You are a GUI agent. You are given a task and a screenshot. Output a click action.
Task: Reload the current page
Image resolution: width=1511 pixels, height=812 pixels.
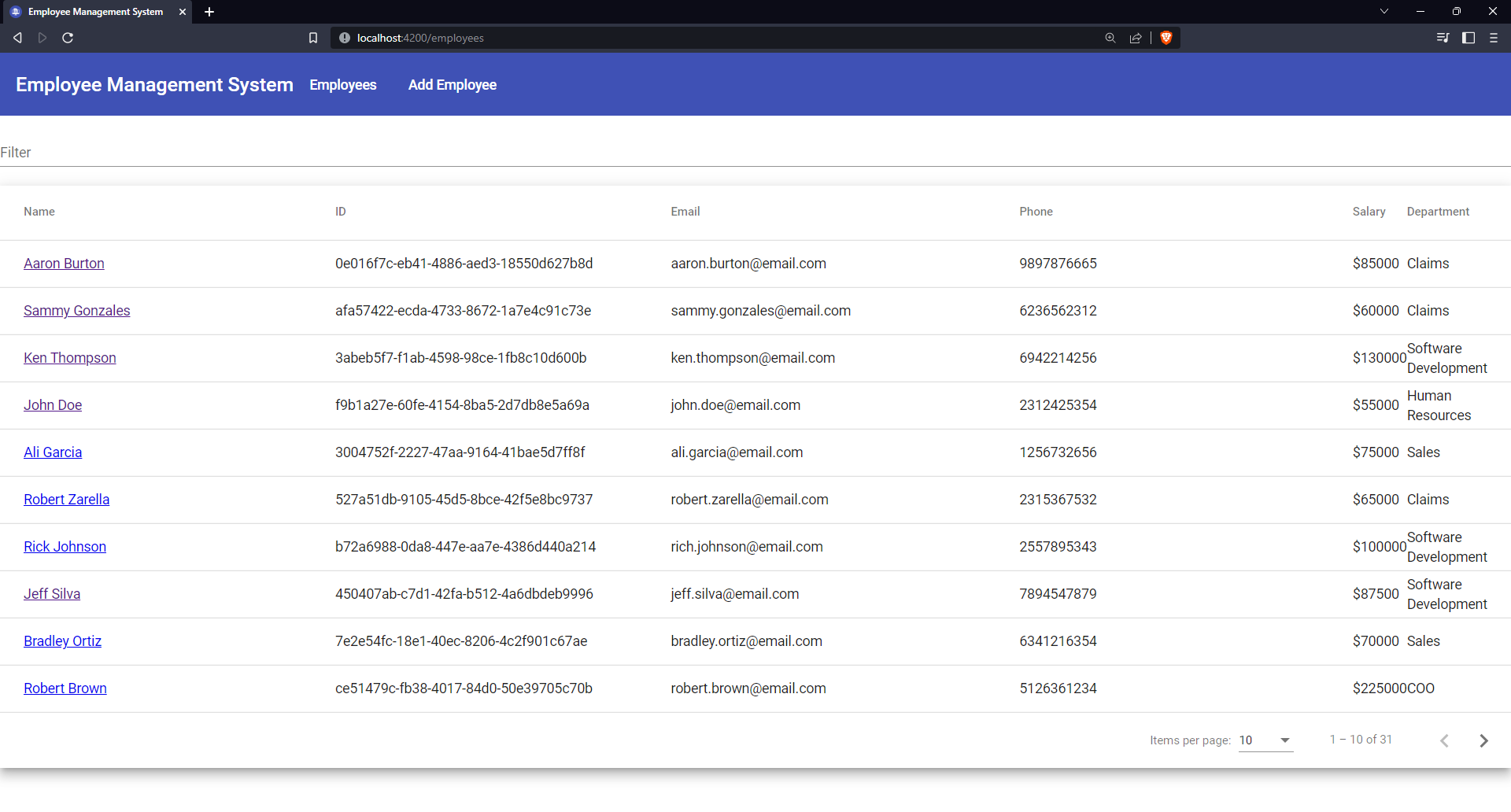click(x=68, y=37)
